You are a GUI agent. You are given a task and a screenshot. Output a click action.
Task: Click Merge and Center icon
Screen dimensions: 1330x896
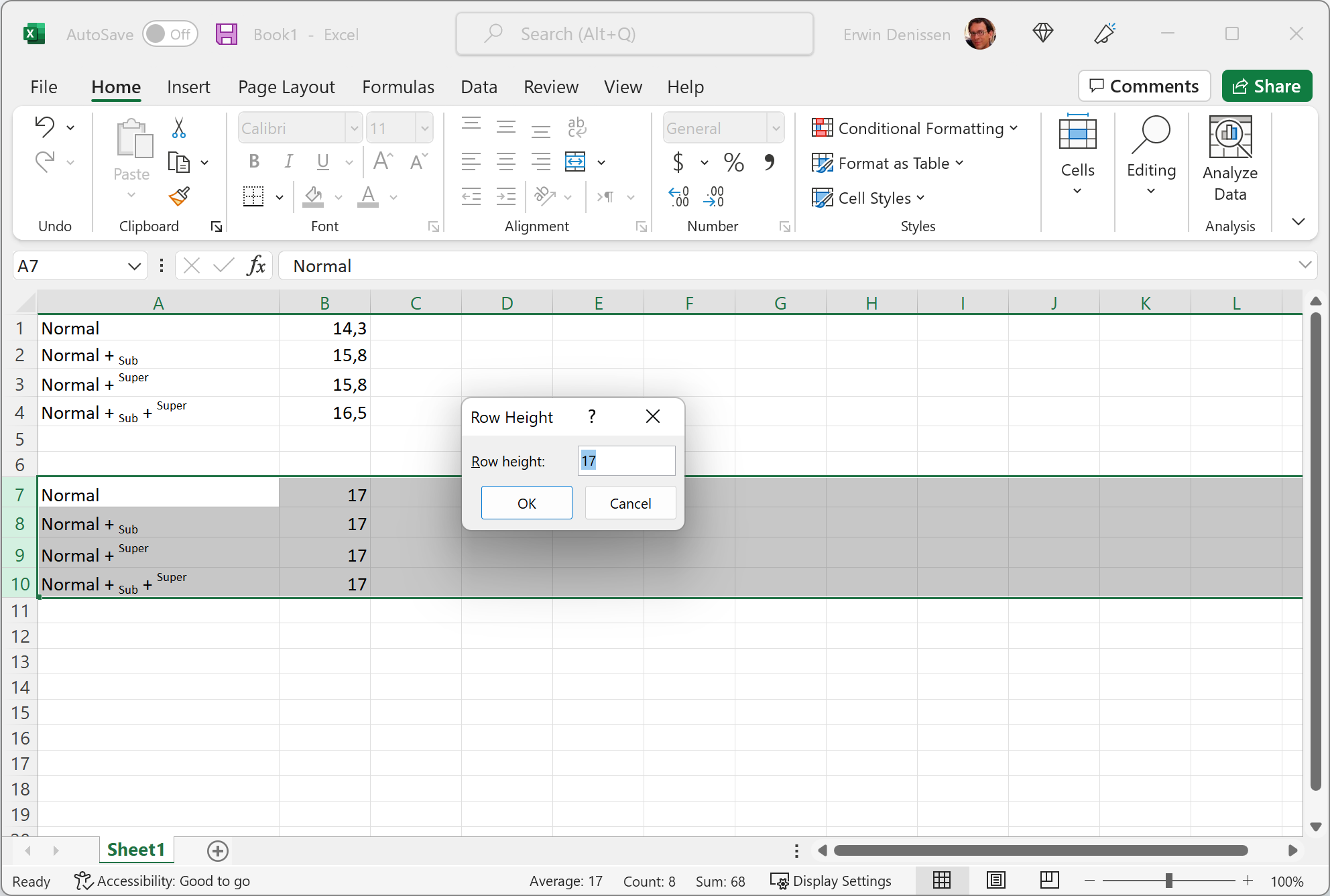(575, 162)
